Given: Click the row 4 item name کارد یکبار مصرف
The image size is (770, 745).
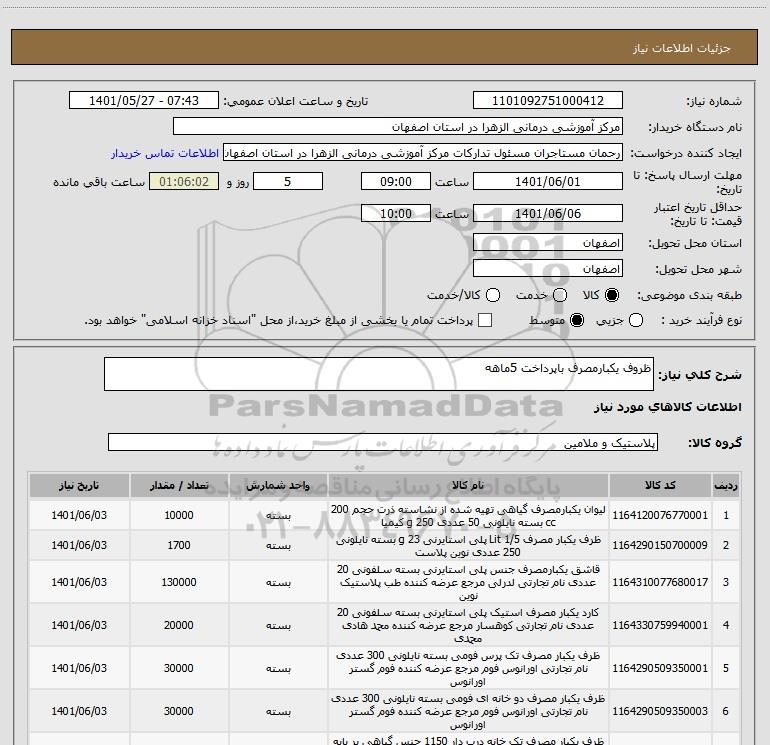Looking at the screenshot, I should (x=468, y=625).
